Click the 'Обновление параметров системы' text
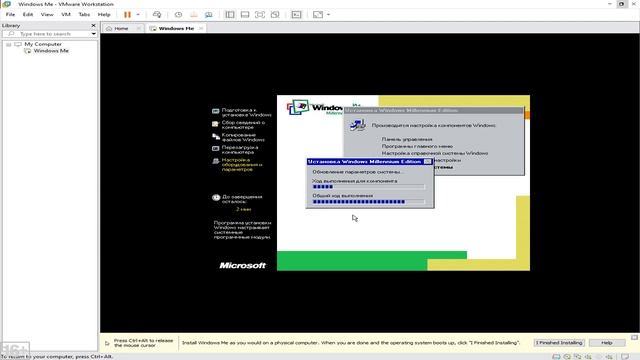Image resolution: width=640 pixels, height=360 pixels. click(x=357, y=172)
